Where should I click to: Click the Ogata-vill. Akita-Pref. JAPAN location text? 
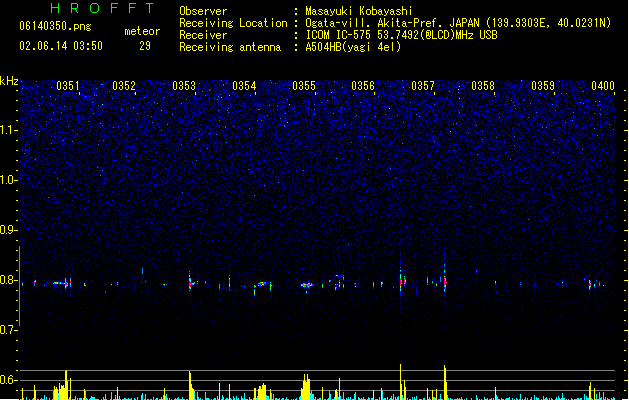pos(458,23)
